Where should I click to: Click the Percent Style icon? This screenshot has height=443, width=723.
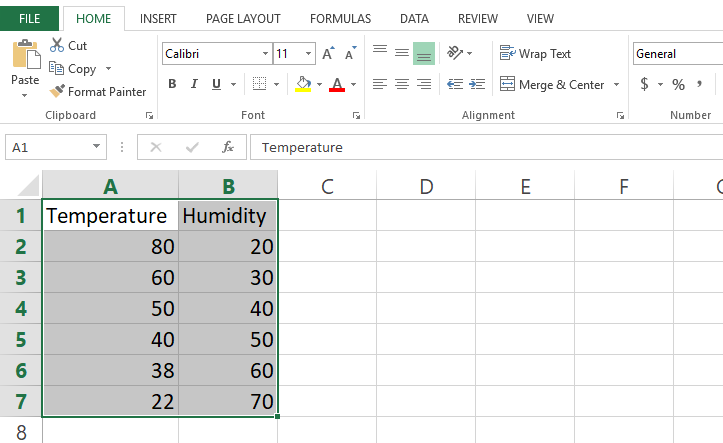click(x=678, y=85)
